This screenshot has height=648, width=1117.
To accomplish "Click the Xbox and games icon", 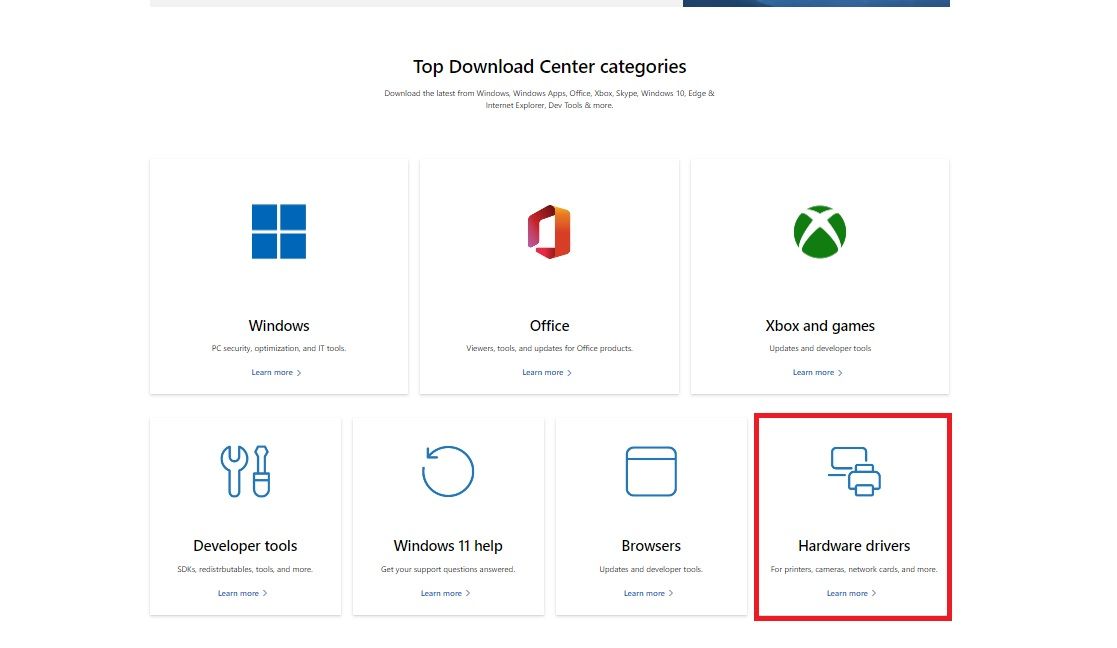I will [819, 232].
